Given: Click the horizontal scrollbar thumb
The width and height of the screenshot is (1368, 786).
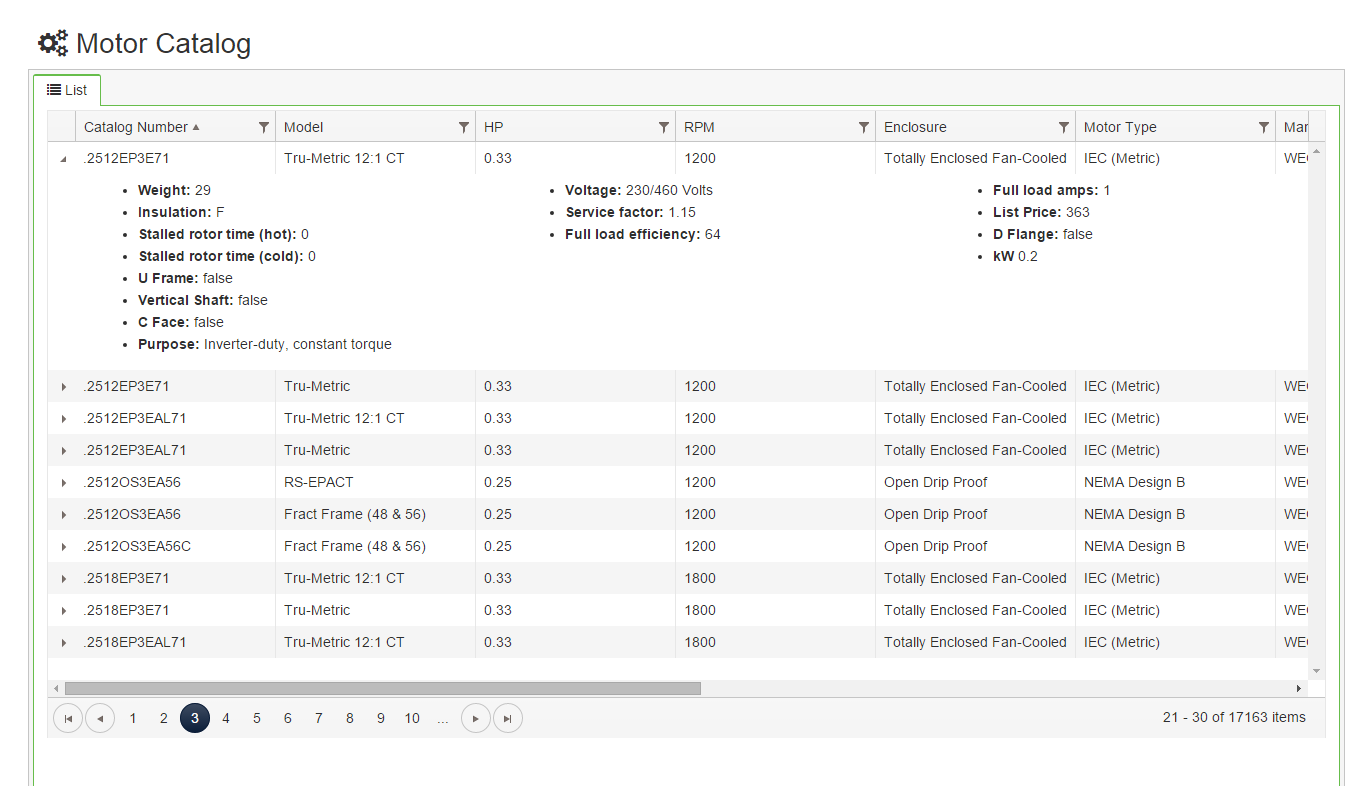Looking at the screenshot, I should click(382, 688).
